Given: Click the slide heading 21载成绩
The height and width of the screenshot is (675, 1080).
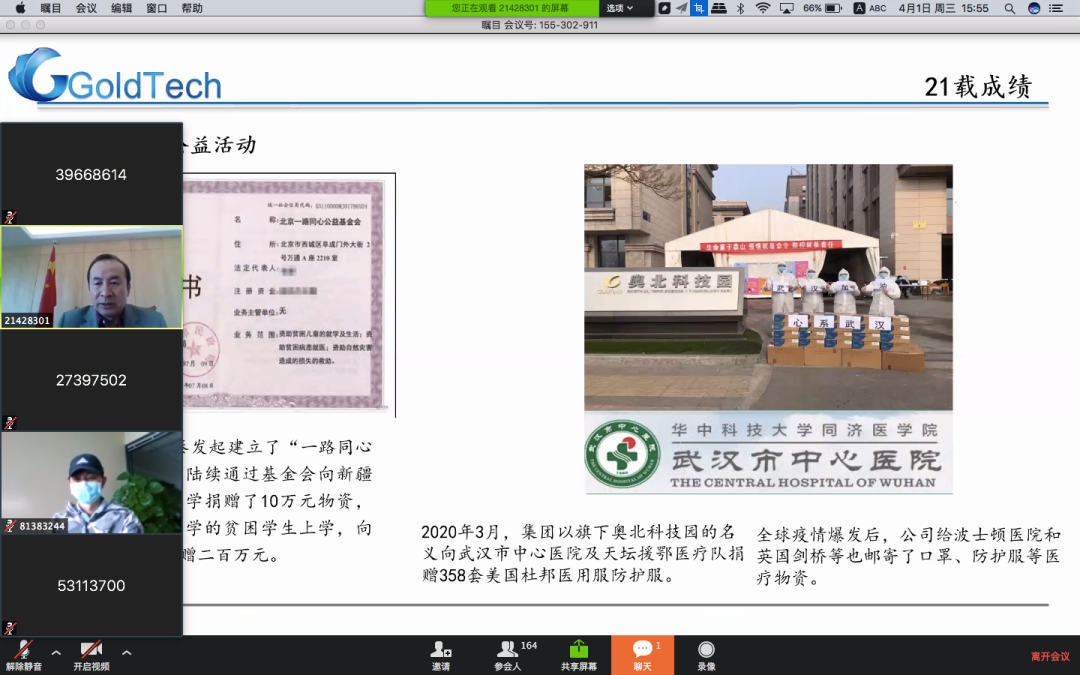Looking at the screenshot, I should point(978,87).
